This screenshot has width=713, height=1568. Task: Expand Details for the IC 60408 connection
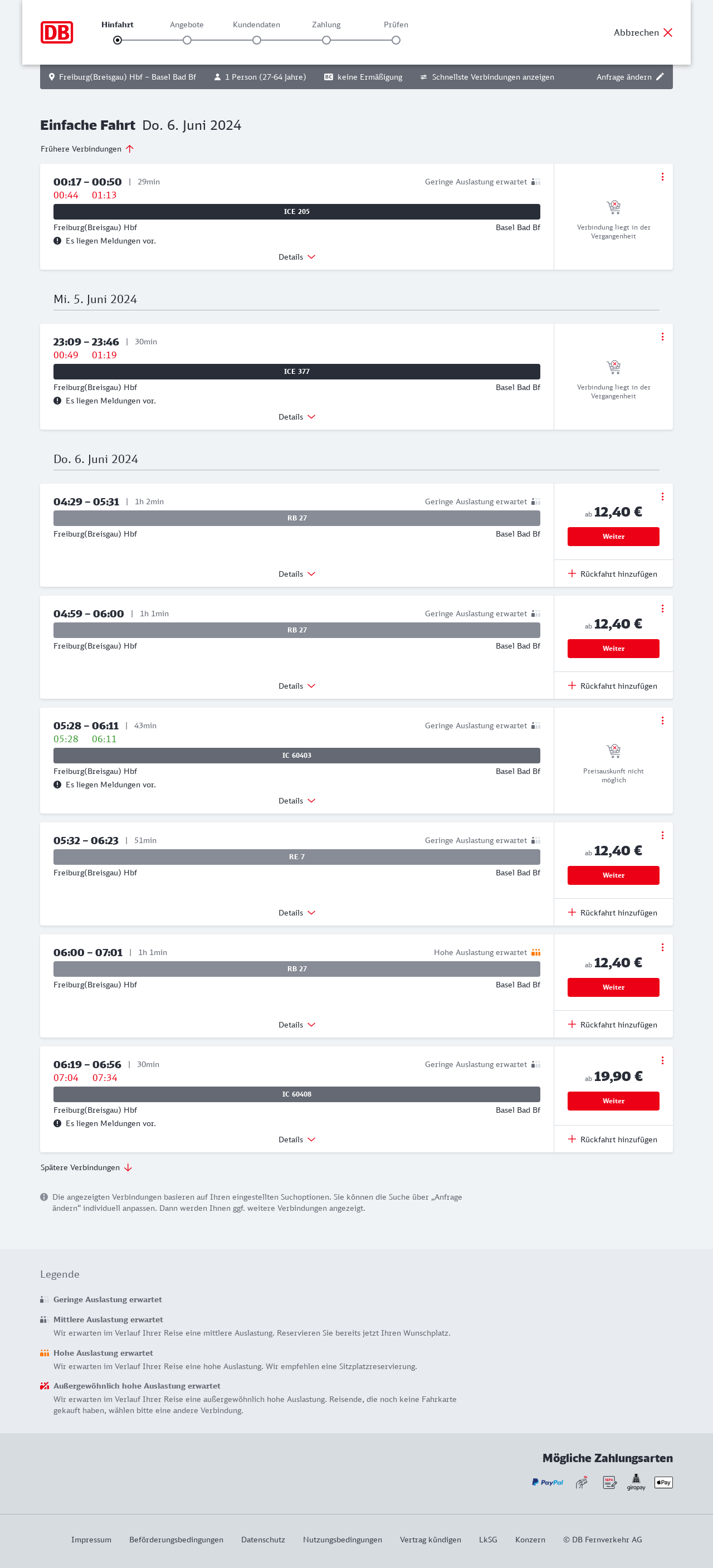296,1140
